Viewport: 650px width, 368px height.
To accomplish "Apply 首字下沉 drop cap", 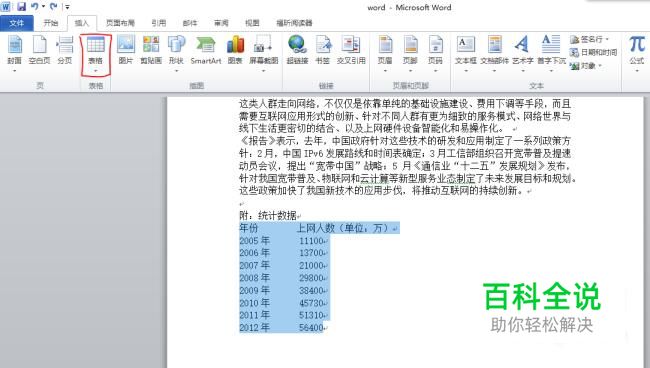I will click(551, 53).
